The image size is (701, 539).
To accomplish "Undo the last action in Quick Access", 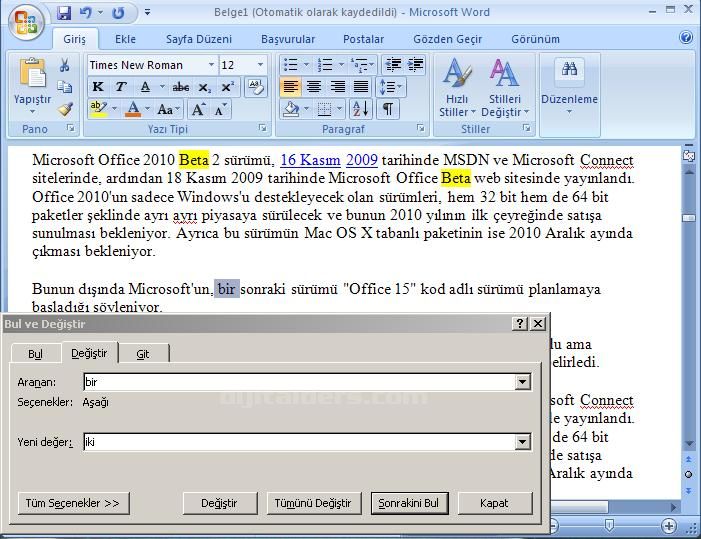I will [86, 13].
